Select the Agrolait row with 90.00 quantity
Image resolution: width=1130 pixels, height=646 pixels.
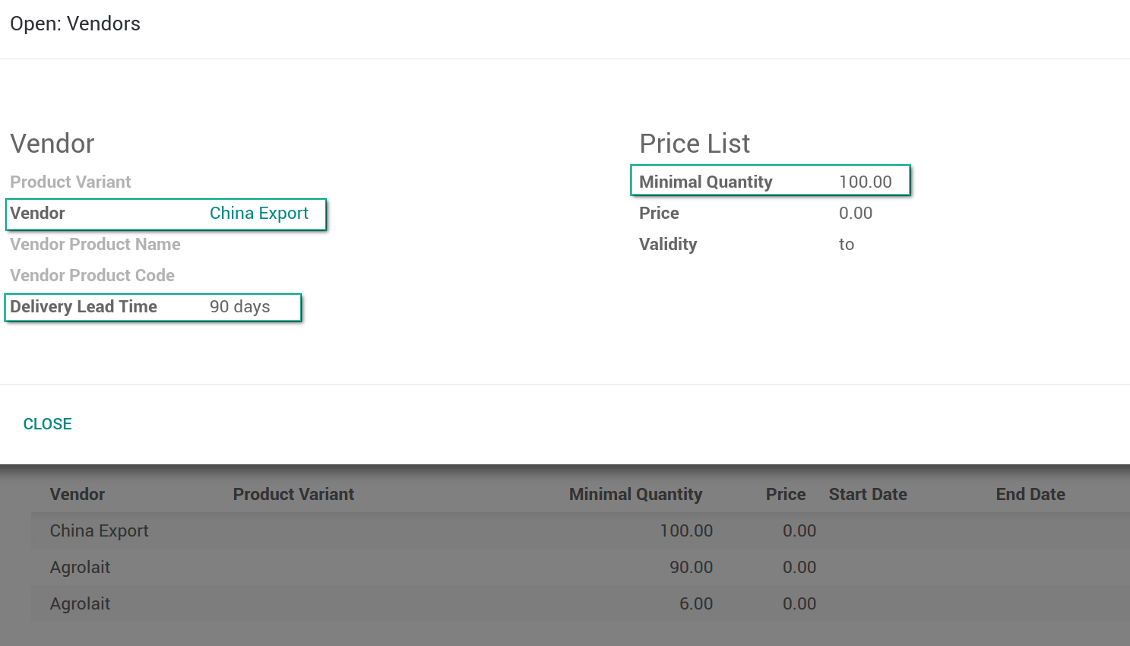click(80, 568)
